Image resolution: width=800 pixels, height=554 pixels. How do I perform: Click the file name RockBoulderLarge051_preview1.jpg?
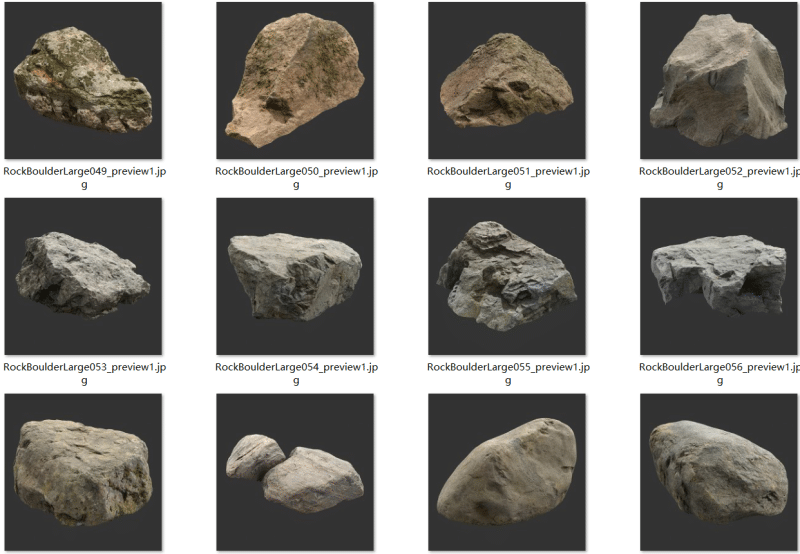(x=508, y=178)
